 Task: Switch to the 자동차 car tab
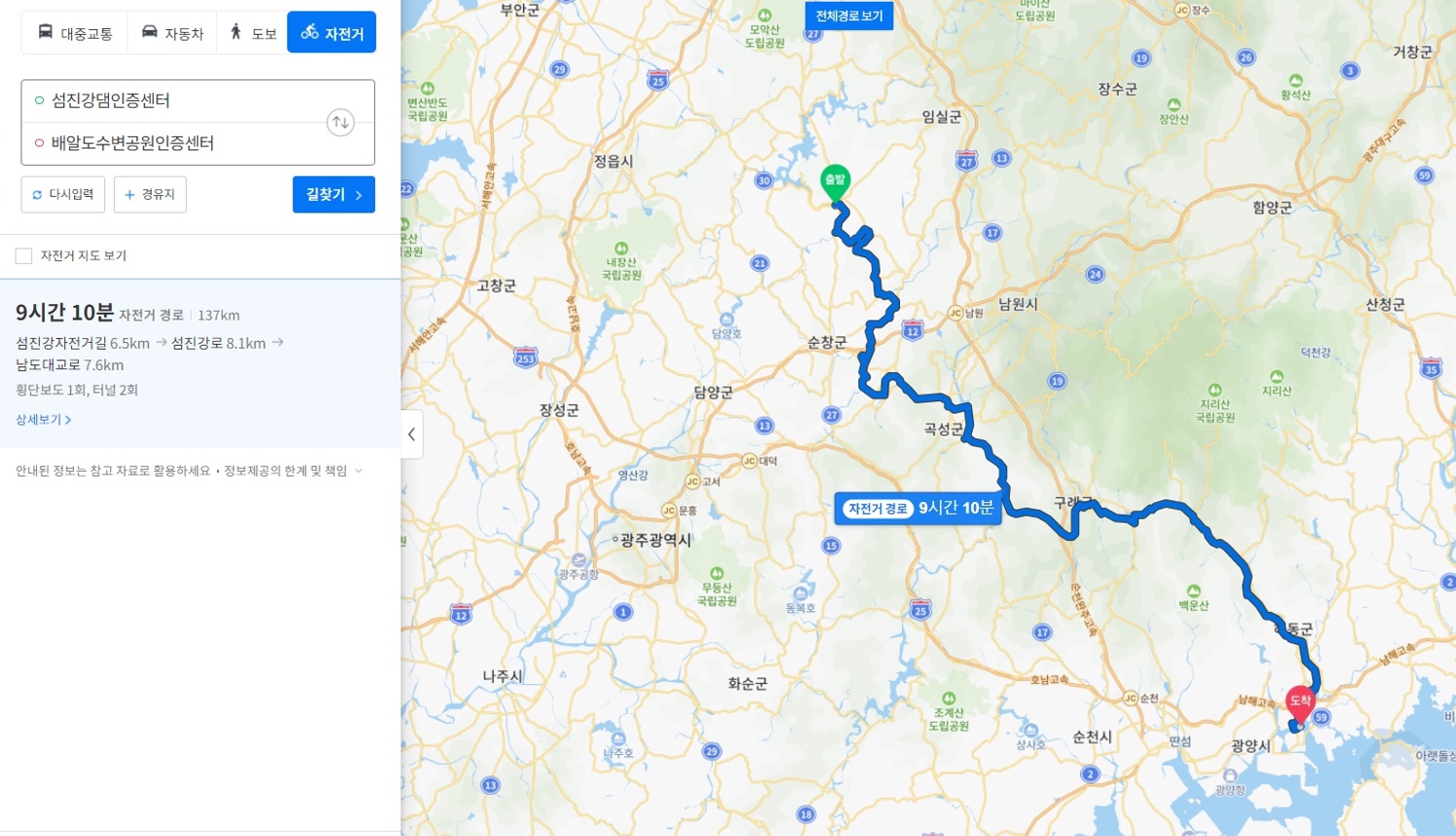[172, 33]
